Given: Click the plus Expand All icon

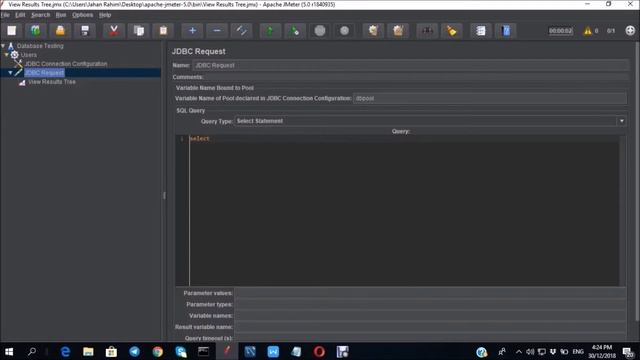Looking at the screenshot, I should click(x=192, y=31).
